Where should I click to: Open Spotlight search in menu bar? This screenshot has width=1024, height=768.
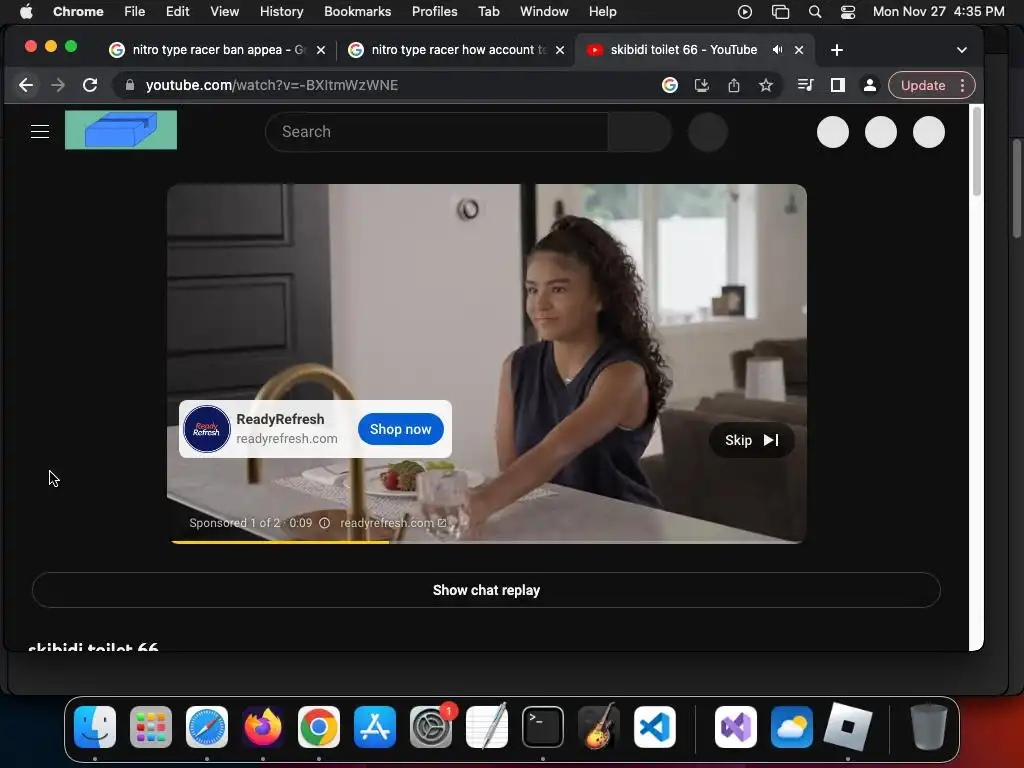coord(814,12)
